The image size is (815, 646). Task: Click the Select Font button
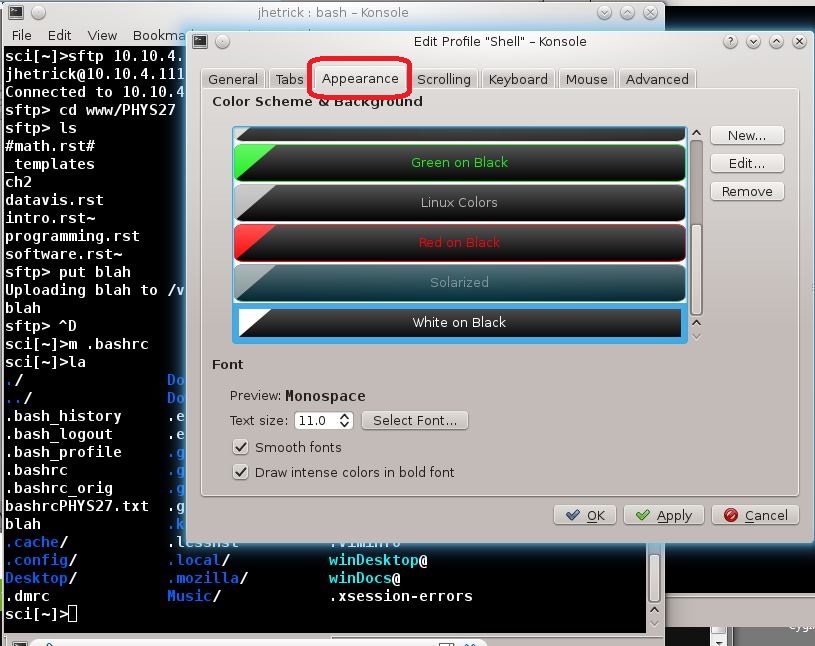[414, 421]
